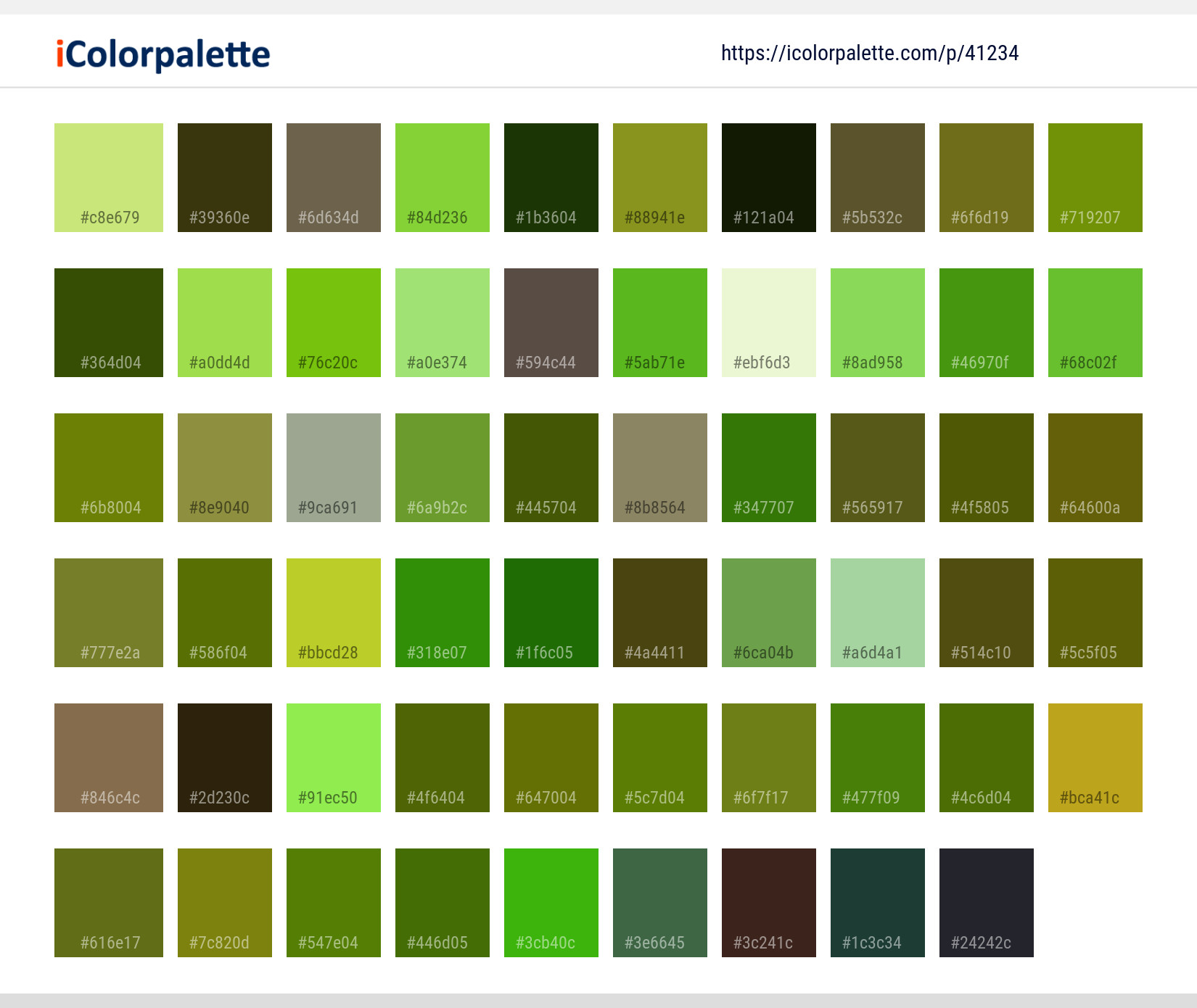
Task: Pick the #1b3604 dark green swatch
Action: (x=551, y=178)
